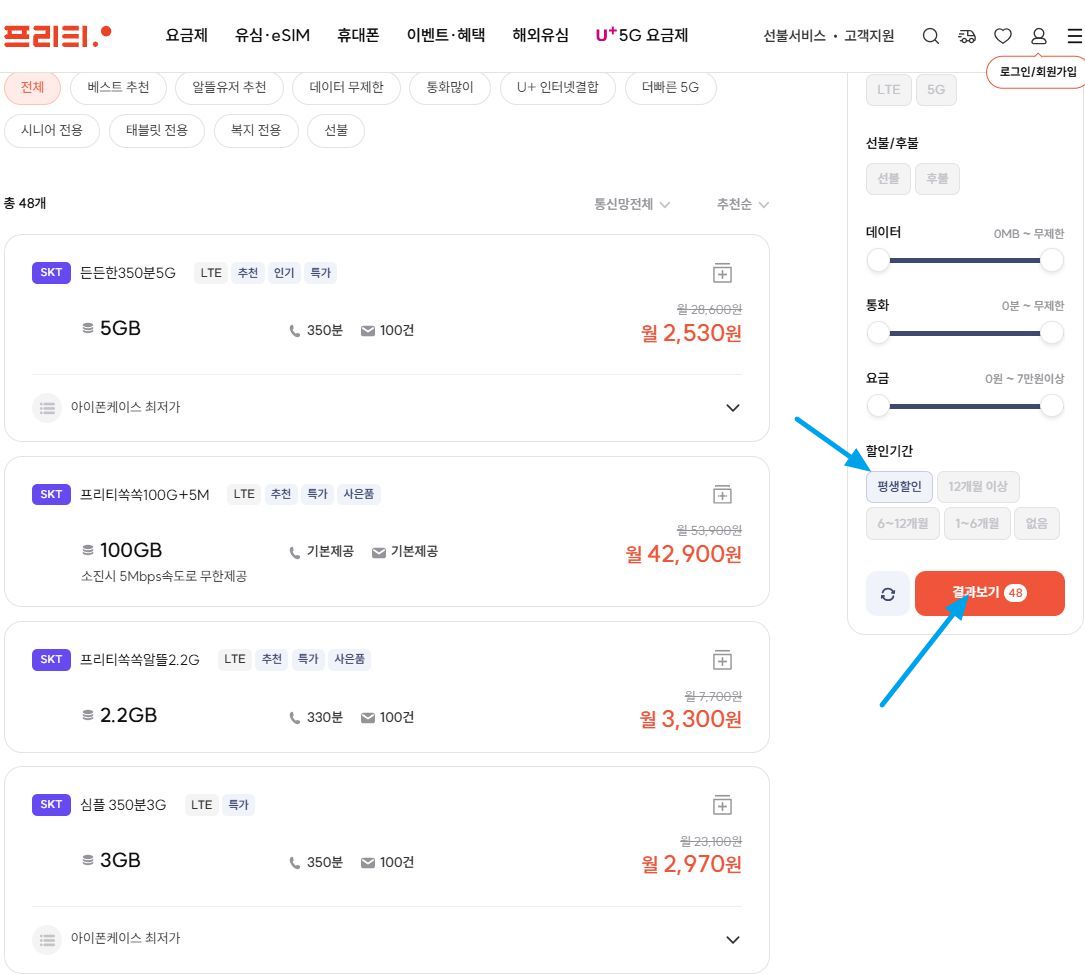Select the 전체 category tab
Image resolution: width=1085 pixels, height=975 pixels.
(33, 88)
